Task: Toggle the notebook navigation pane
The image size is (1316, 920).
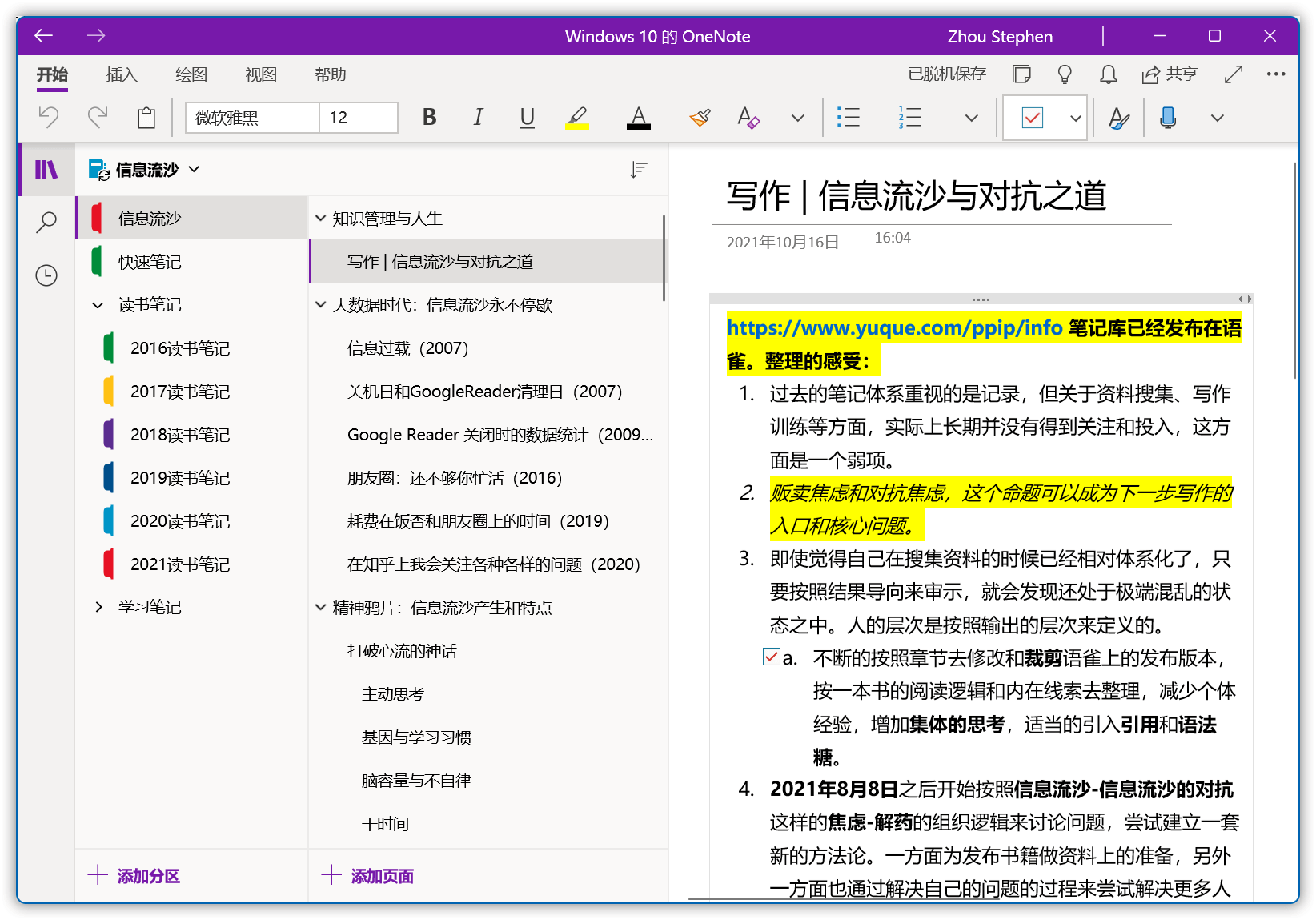Action: [46, 170]
